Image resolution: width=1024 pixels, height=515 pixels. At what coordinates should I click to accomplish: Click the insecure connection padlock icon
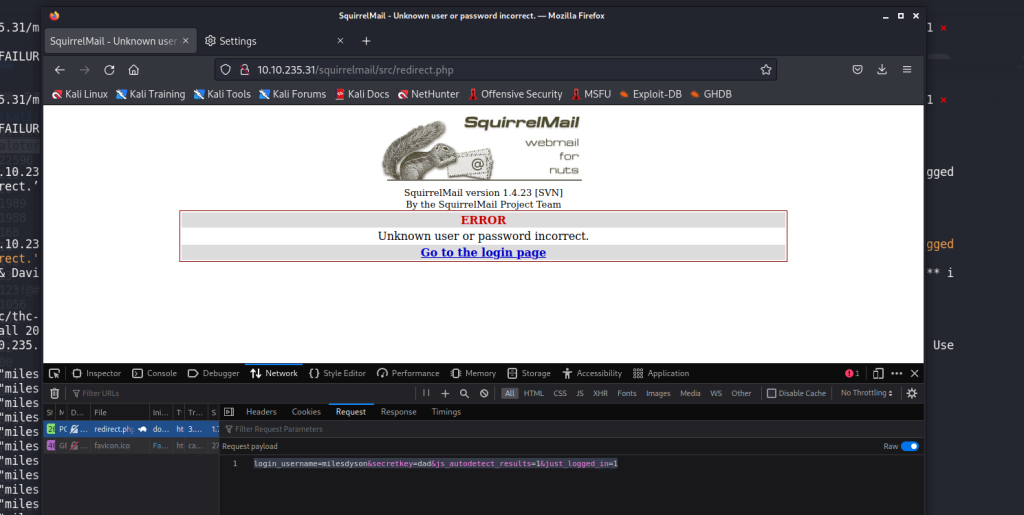[x=245, y=70]
